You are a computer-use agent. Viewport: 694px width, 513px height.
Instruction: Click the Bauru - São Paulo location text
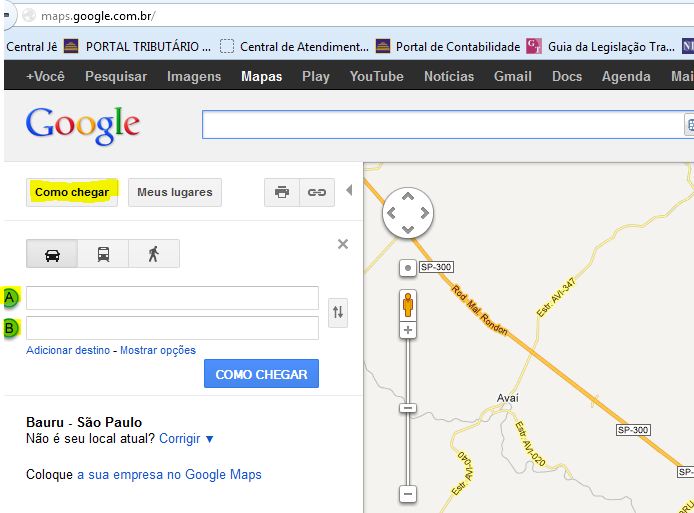pos(84,422)
